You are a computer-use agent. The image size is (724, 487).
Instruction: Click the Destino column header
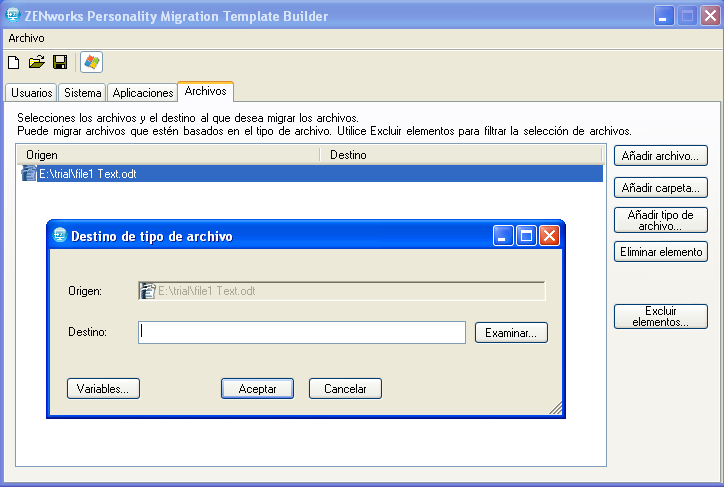pos(462,155)
